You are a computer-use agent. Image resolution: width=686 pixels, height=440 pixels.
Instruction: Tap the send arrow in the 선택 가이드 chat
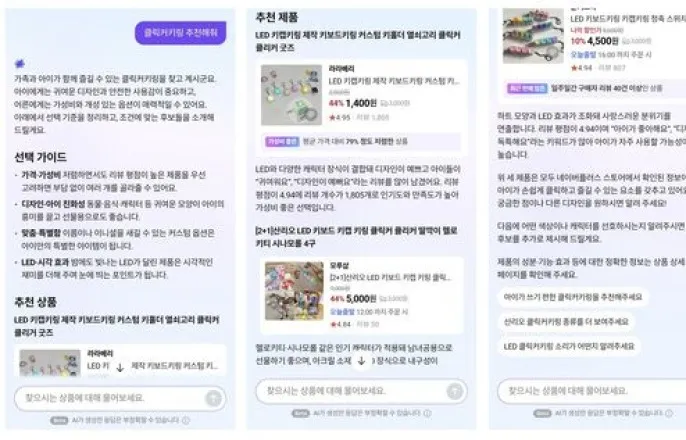[x=214, y=398]
